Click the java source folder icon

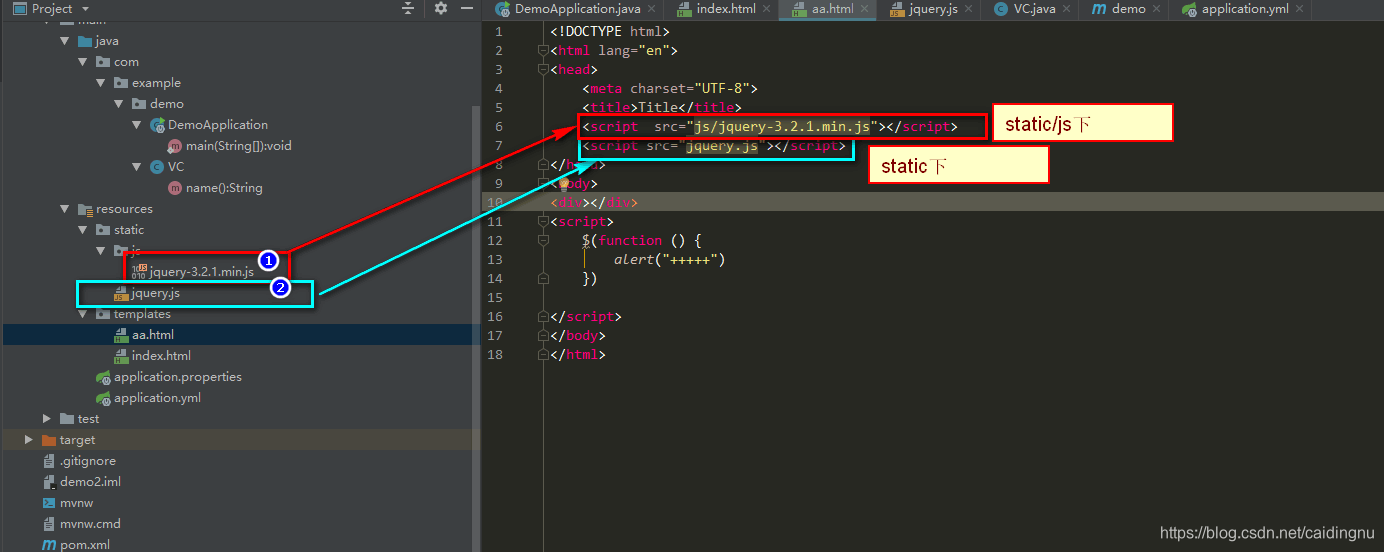[x=85, y=41]
